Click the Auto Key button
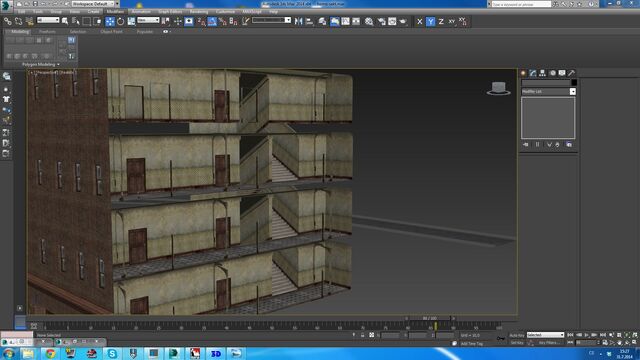 517,335
